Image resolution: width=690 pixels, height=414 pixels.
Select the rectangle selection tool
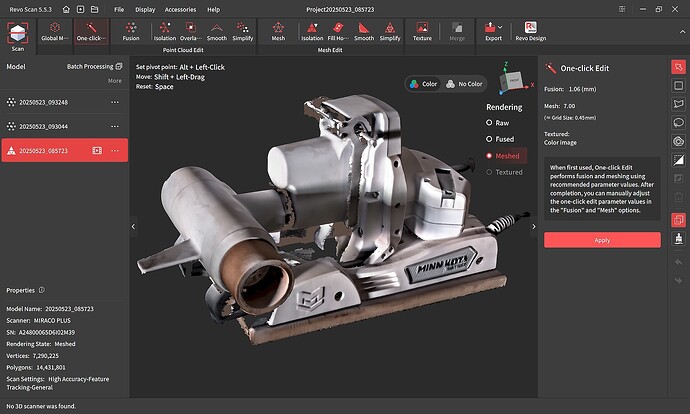point(678,85)
